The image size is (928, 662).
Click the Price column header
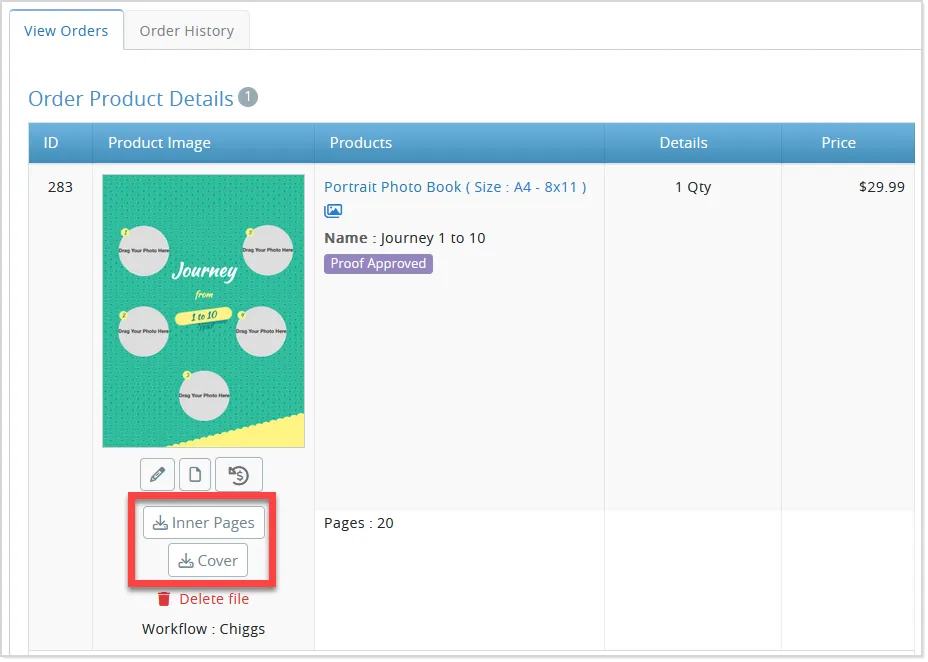839,143
